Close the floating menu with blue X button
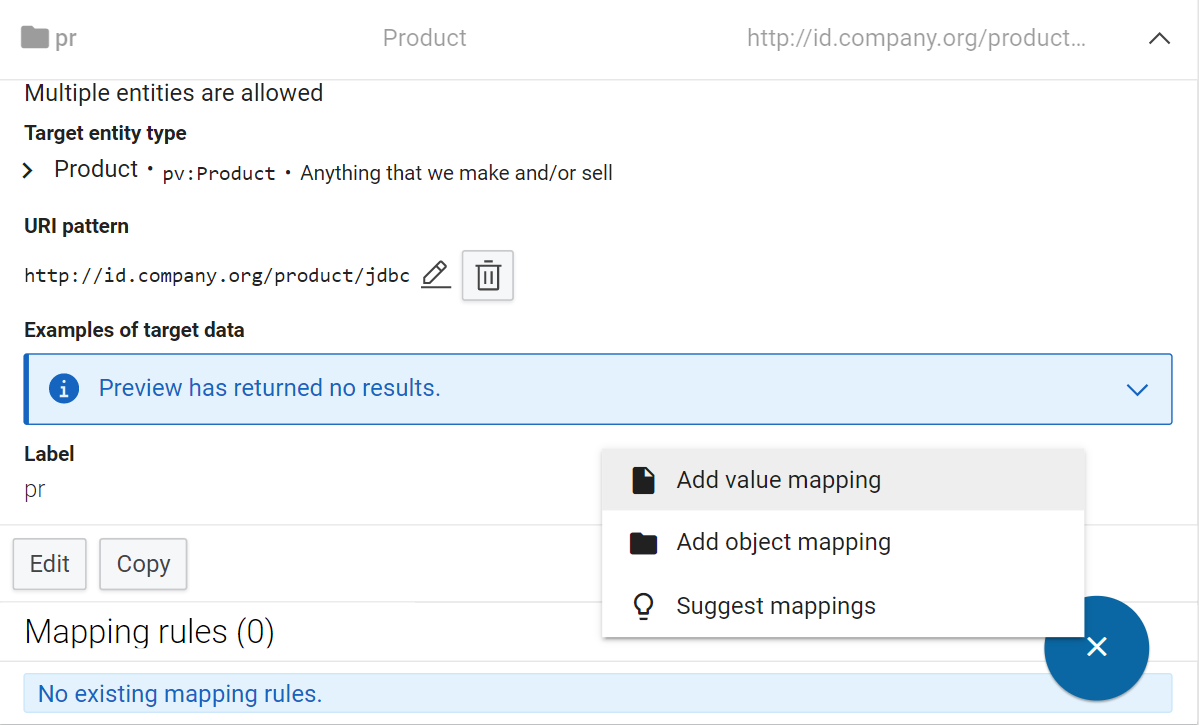This screenshot has width=1199, height=725. 1096,647
